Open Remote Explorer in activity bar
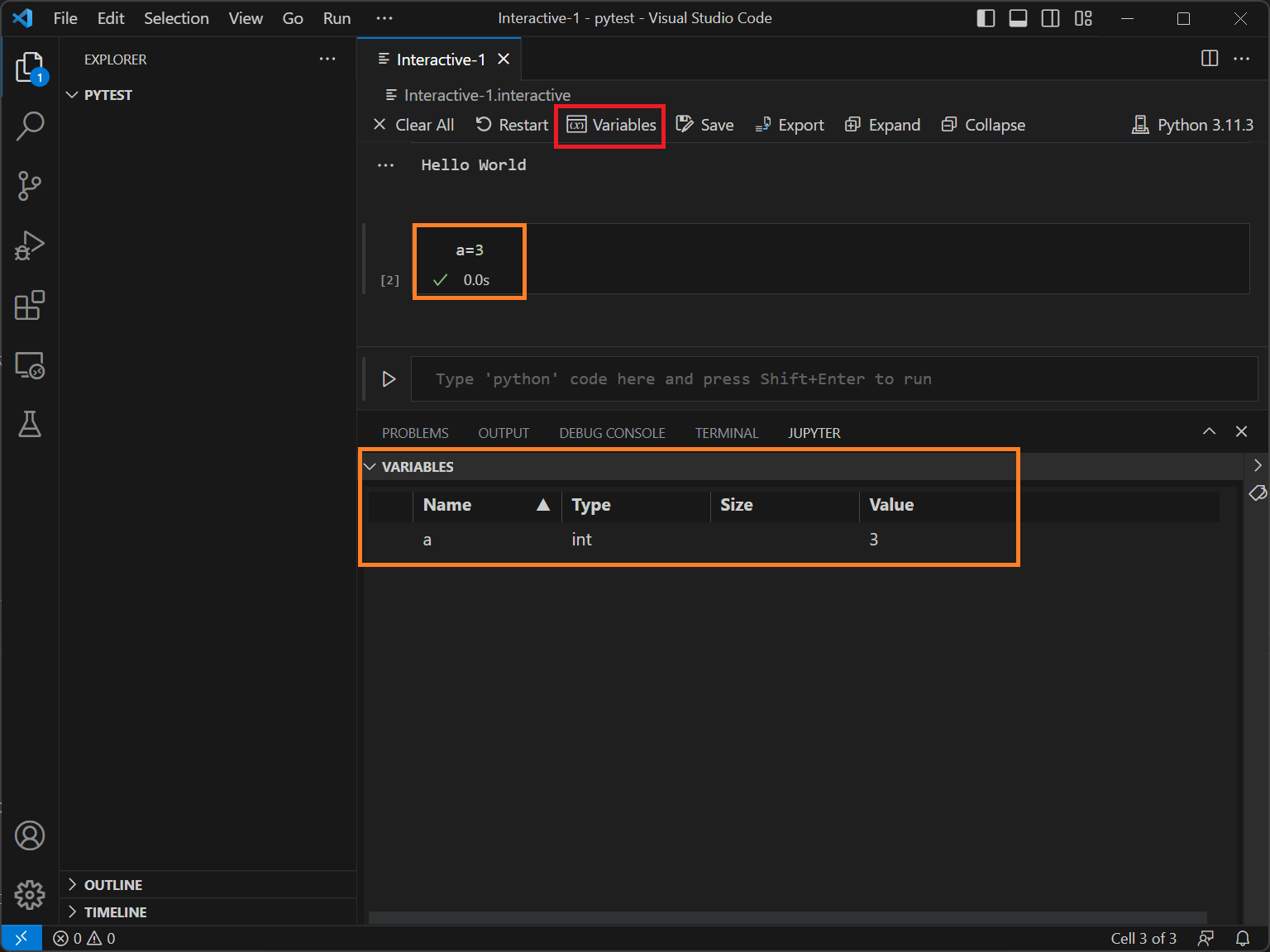The image size is (1270, 952). pos(30,365)
